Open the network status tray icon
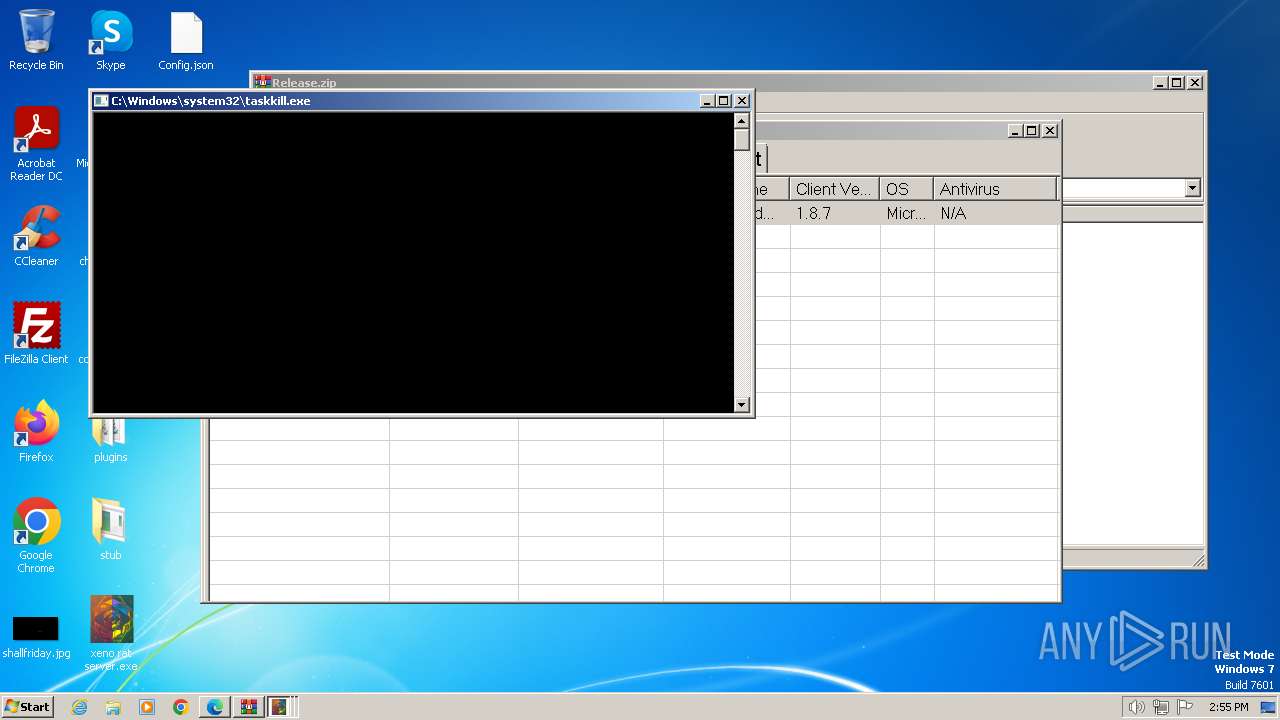 tap(1161, 707)
